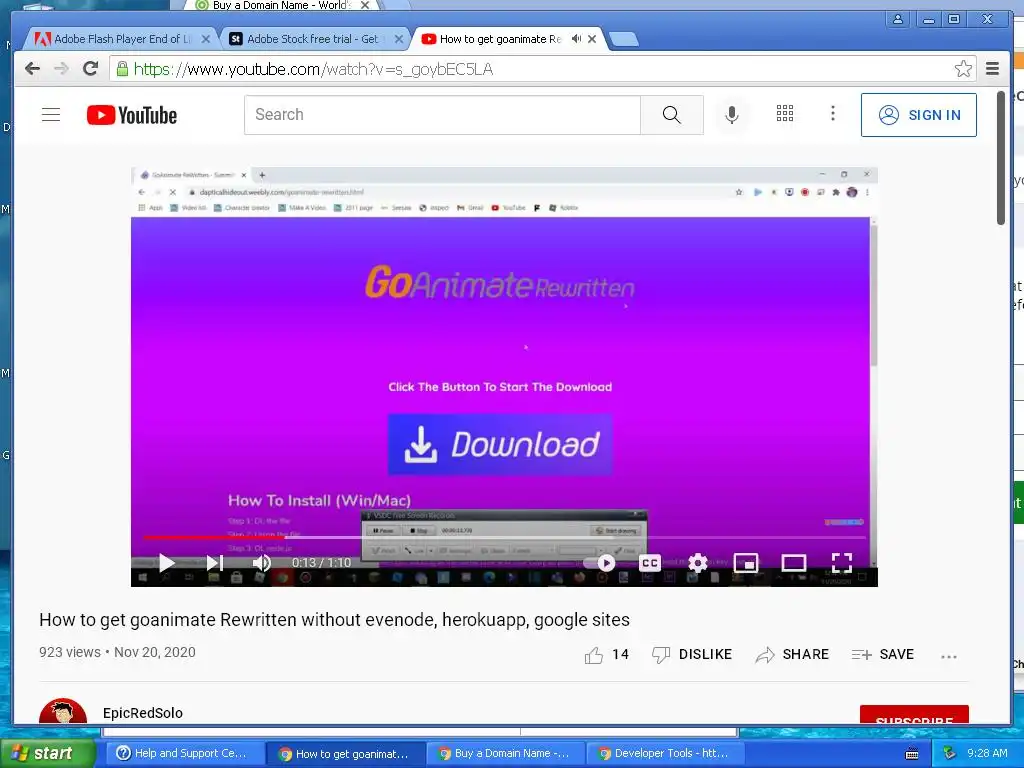The height and width of the screenshot is (768, 1024).
Task: Click the site security padlock icon
Action: (x=122, y=69)
